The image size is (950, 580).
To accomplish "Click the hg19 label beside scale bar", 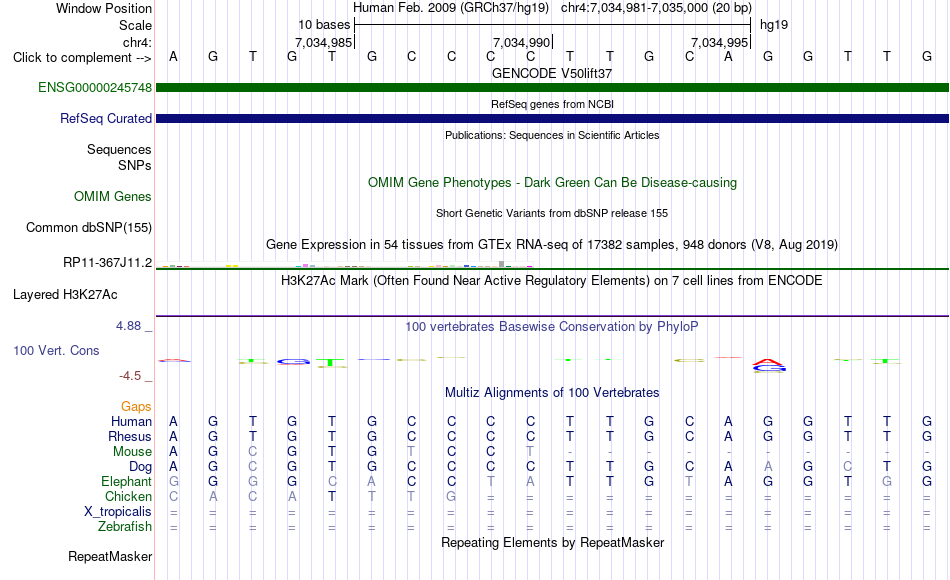I will (x=774, y=25).
